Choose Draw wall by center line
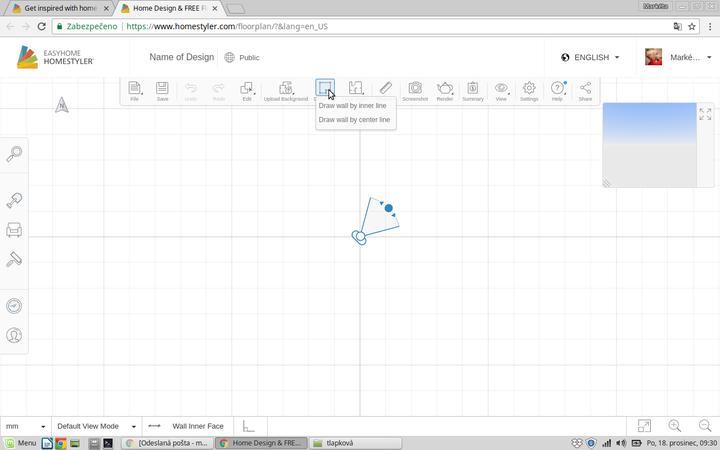 [354, 119]
